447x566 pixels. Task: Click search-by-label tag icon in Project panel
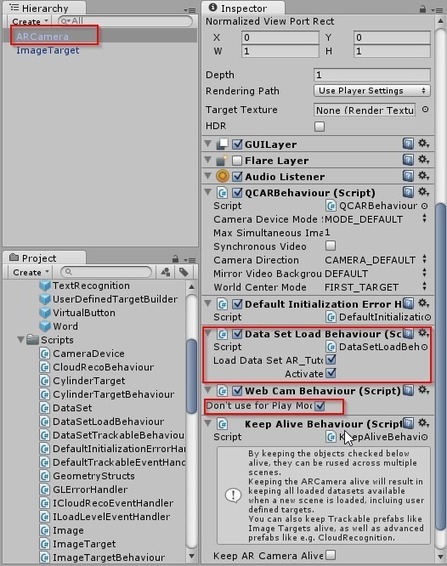[x=184, y=272]
